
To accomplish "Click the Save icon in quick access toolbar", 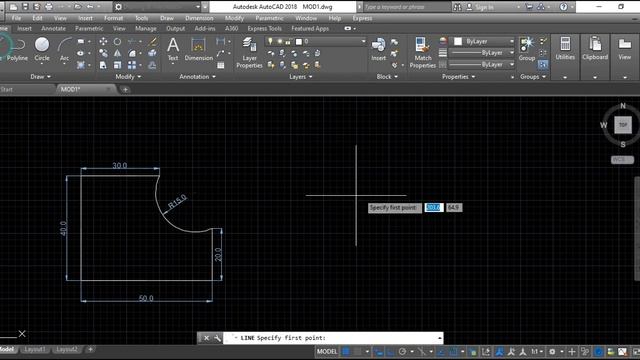I will click(x=25, y=7).
